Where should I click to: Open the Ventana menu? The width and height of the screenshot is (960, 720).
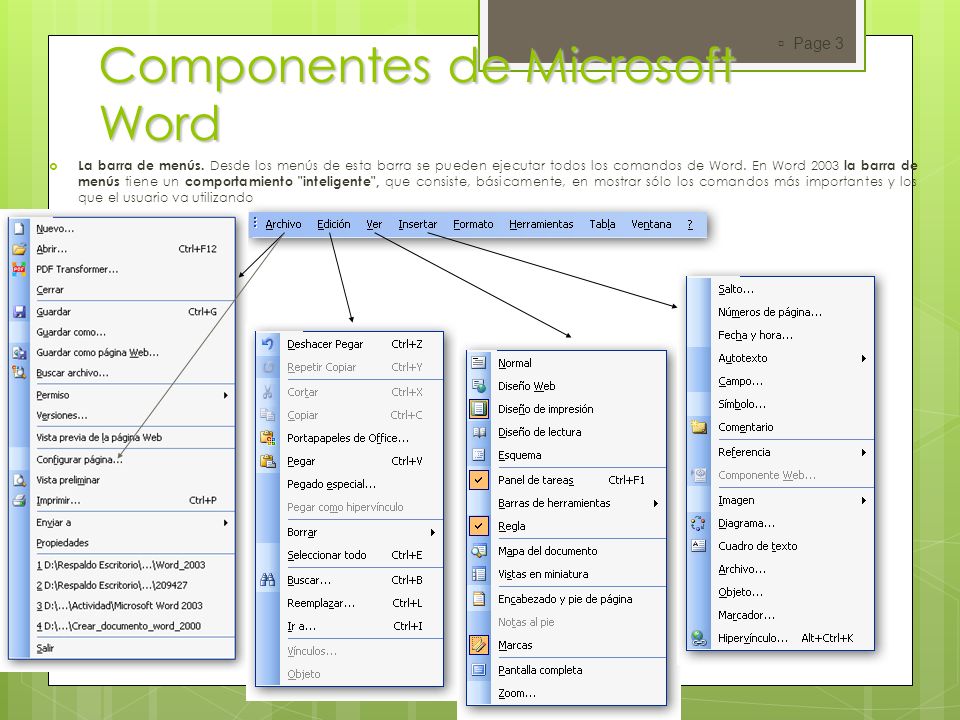point(651,224)
